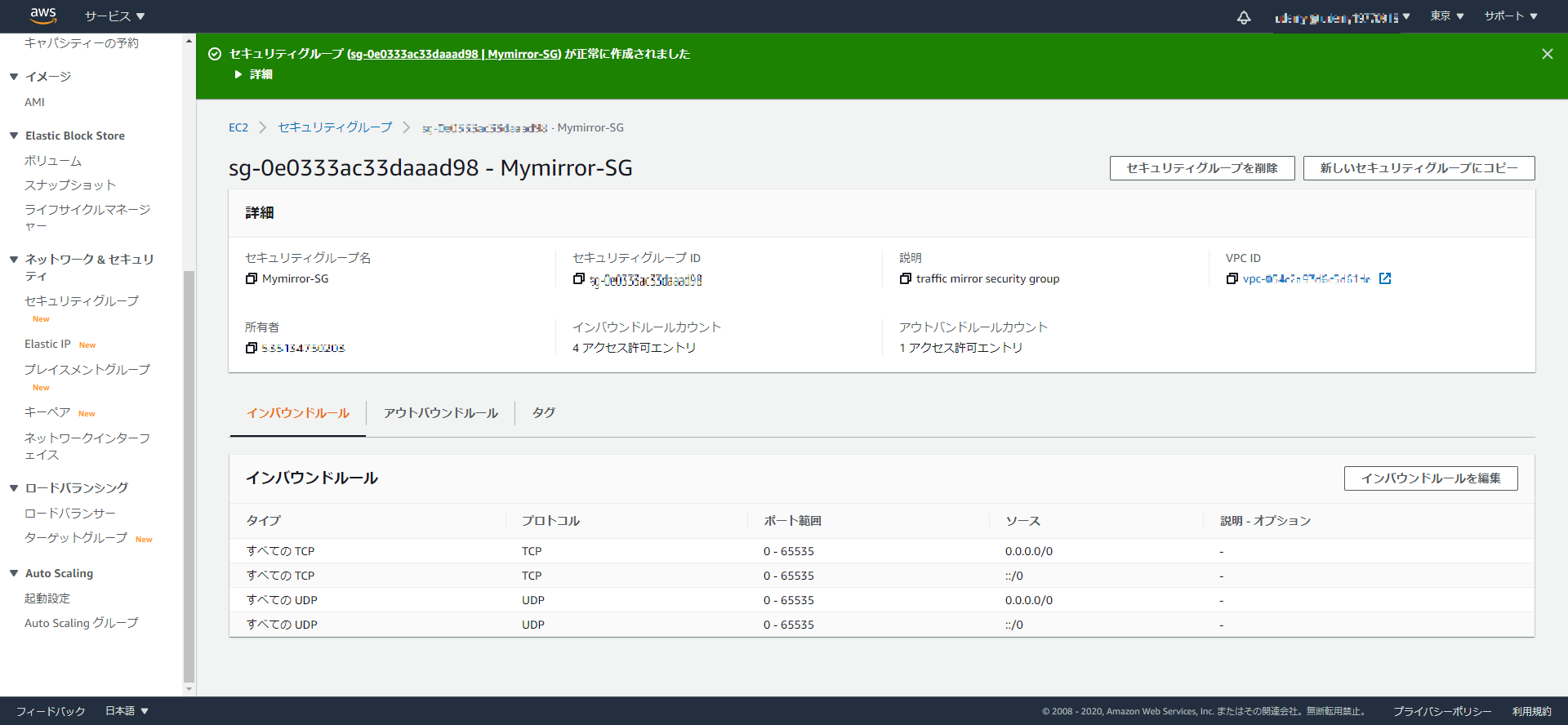1568x725 pixels.
Task: Click the sidebar vertical scrollbar
Action: point(189,476)
